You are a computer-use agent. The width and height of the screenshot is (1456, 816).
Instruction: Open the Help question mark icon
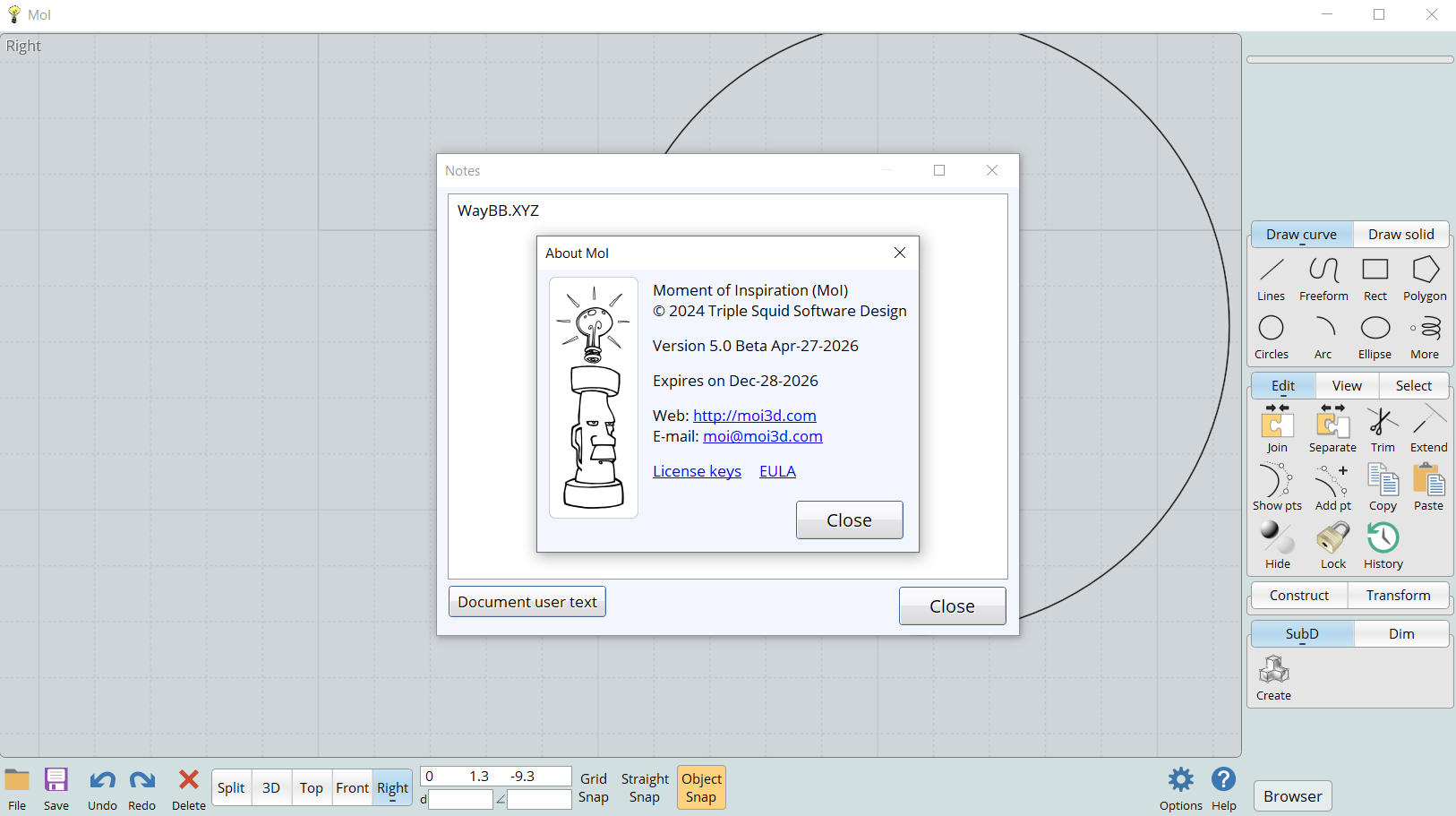pos(1224,788)
